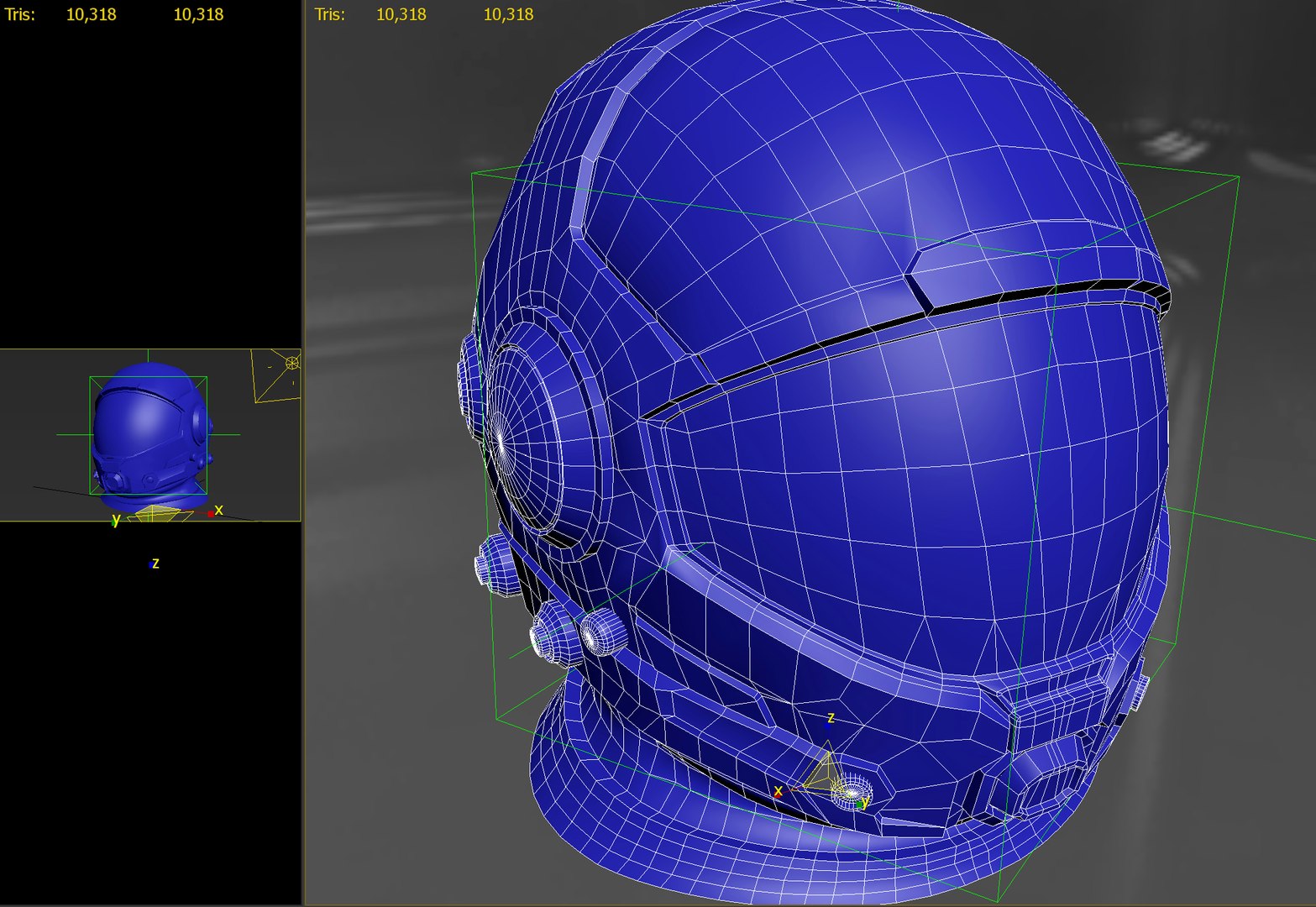This screenshot has width=1316, height=907.
Task: Click the "Tris:" label in the left panel
Action: [20, 14]
